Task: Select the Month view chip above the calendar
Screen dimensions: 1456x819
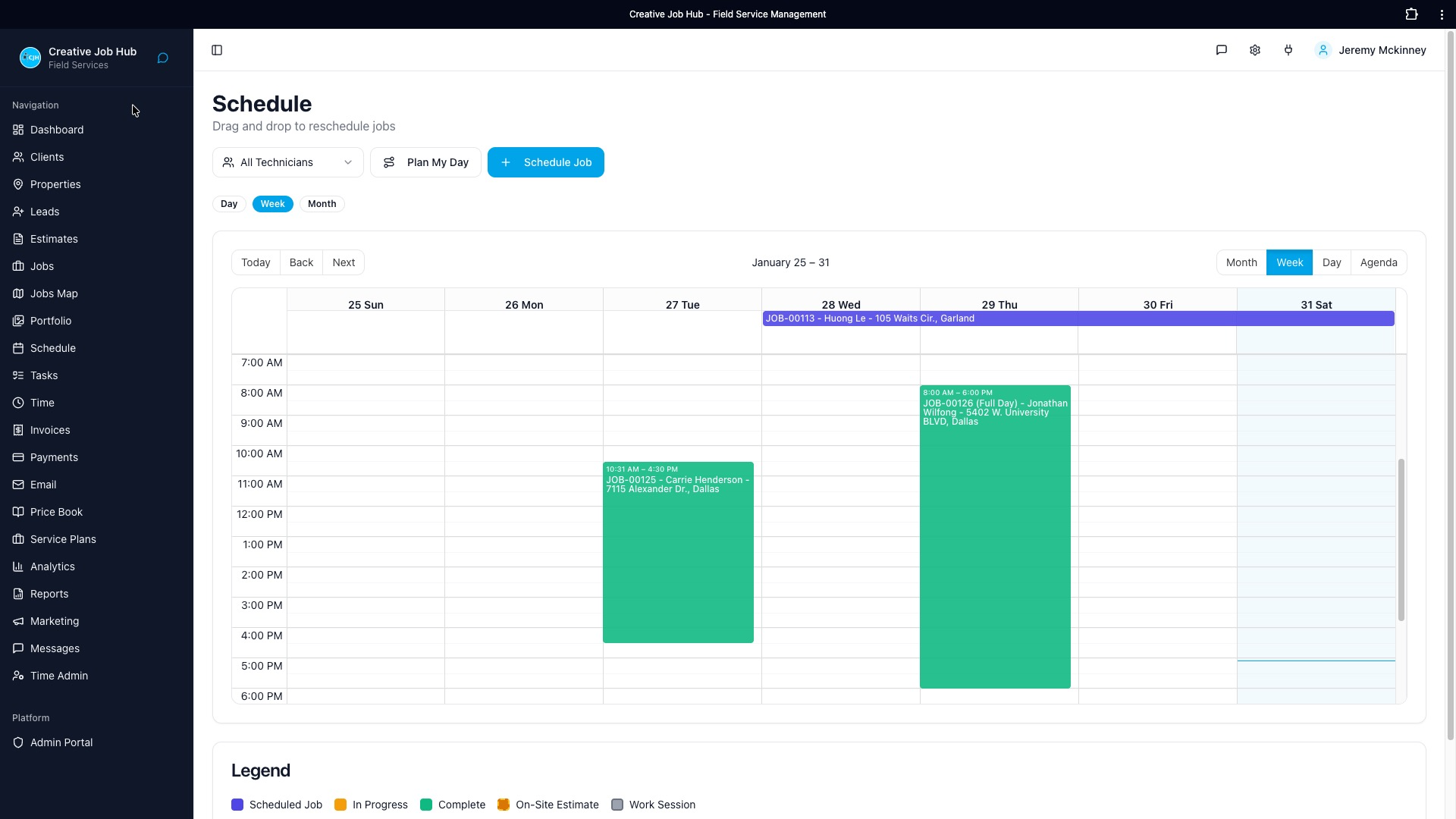Action: 322,203
